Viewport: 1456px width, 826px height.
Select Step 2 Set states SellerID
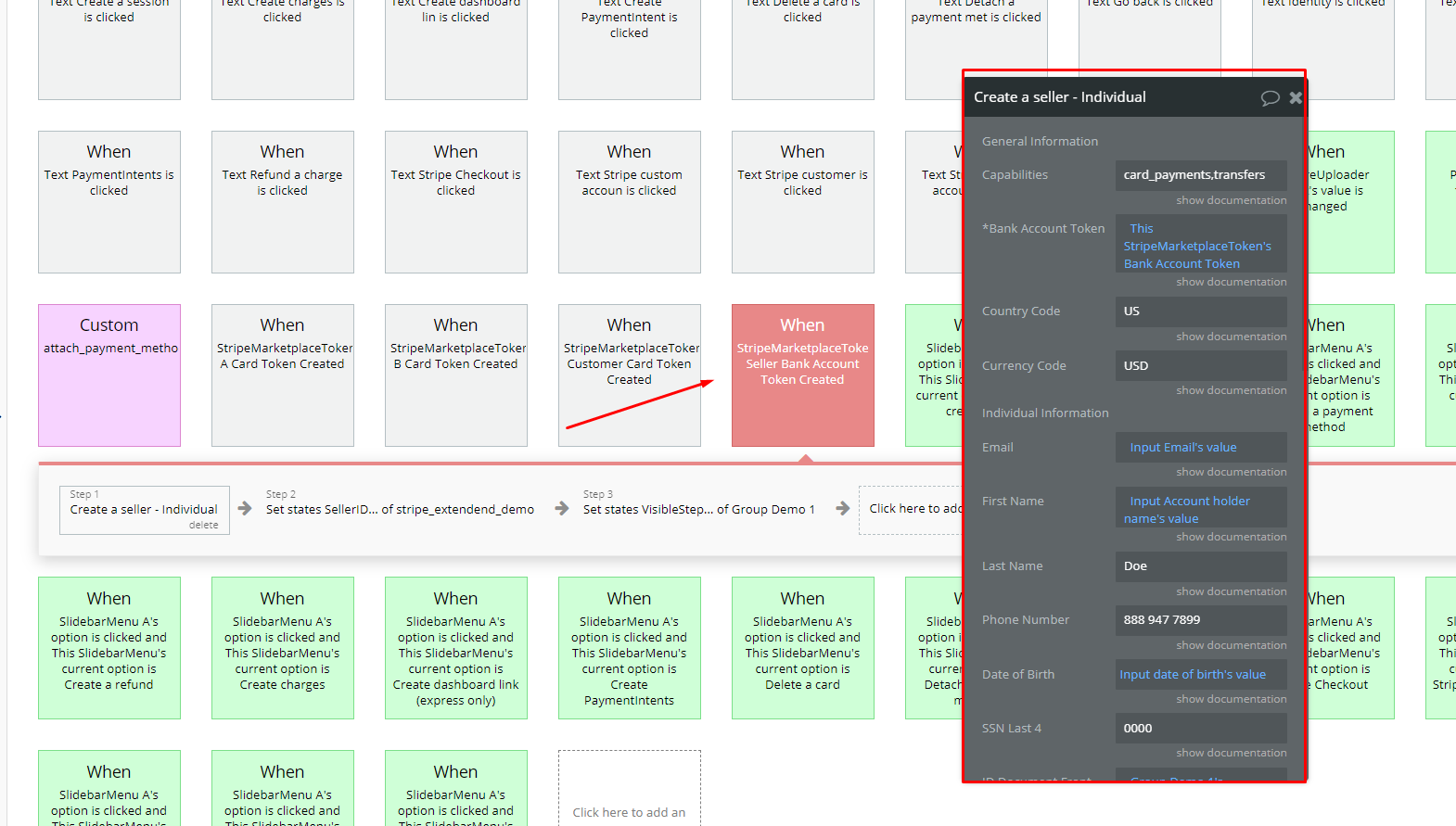click(x=400, y=509)
